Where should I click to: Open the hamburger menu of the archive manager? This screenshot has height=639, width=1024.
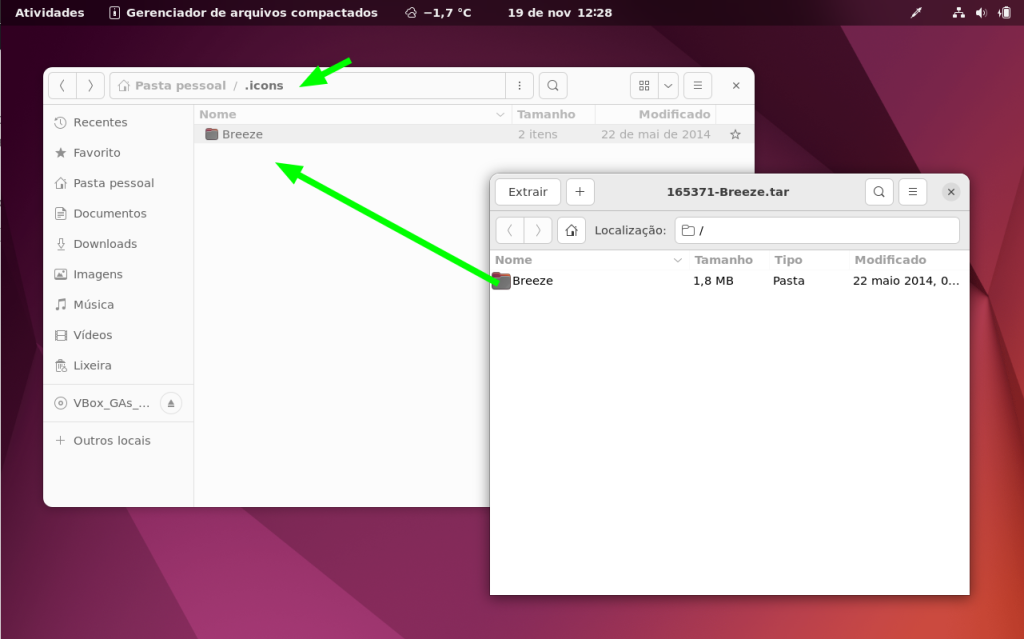[912, 191]
